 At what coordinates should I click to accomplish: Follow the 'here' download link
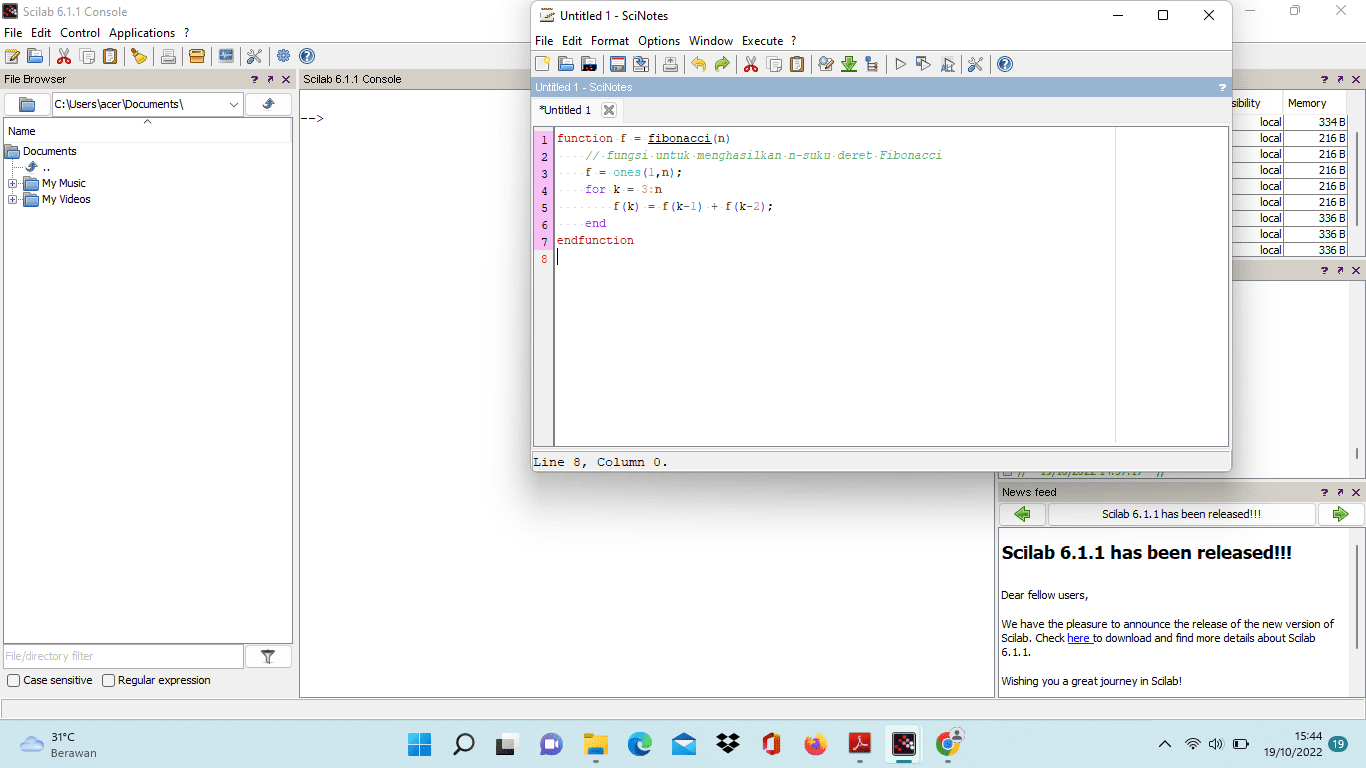pos(1078,638)
